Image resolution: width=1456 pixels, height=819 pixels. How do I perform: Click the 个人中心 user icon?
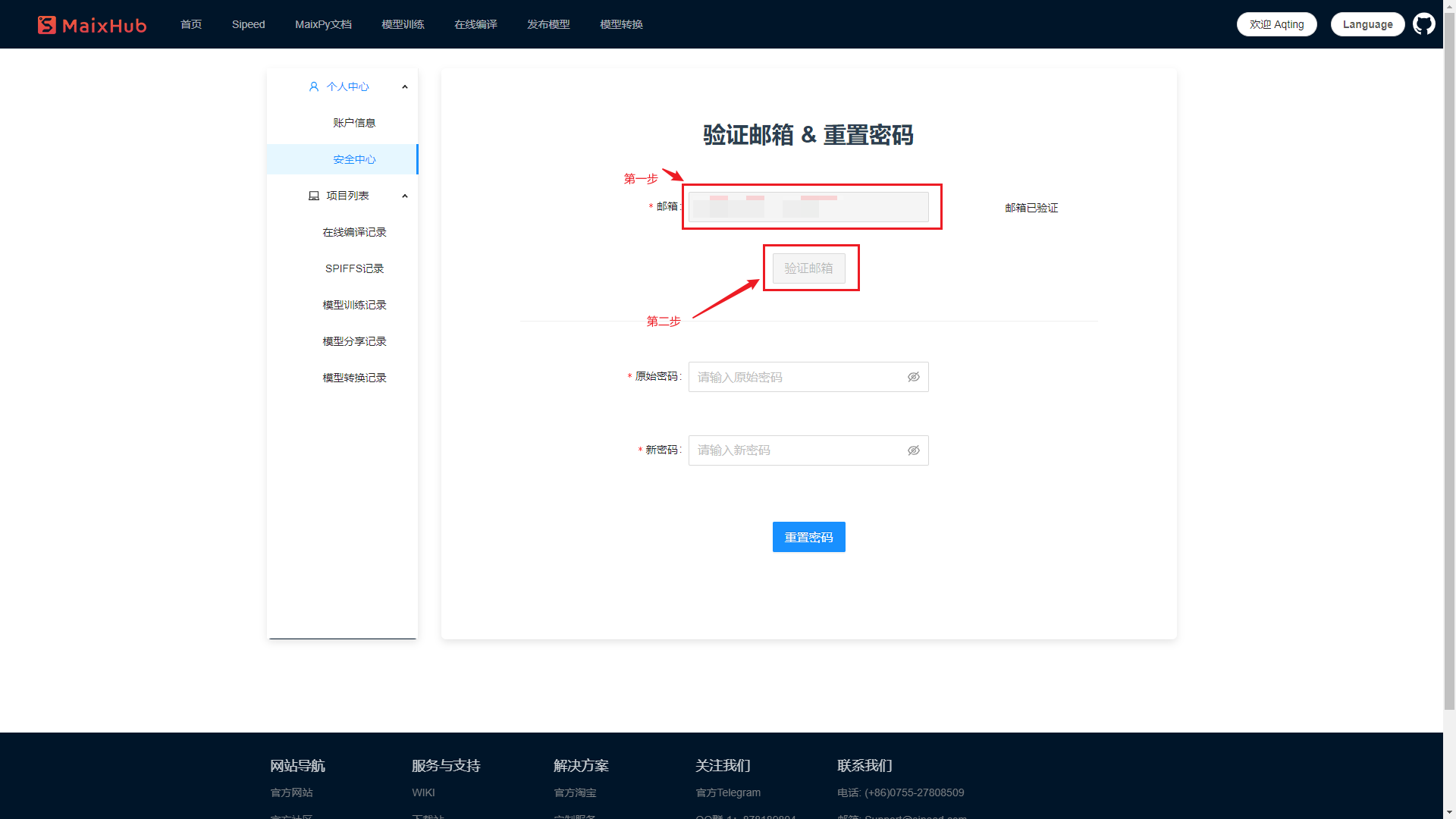[314, 86]
